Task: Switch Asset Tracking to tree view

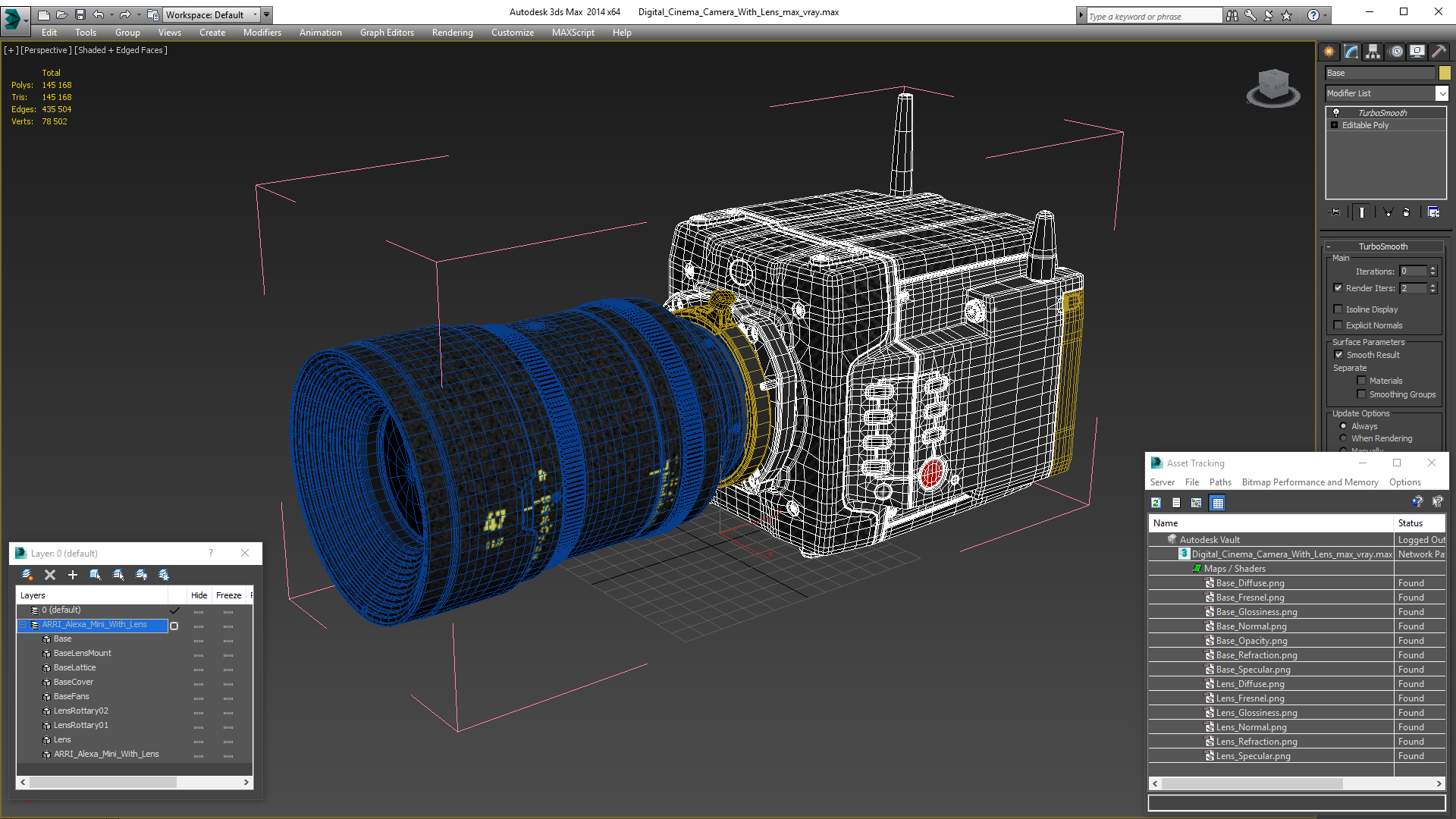Action: point(1197,503)
